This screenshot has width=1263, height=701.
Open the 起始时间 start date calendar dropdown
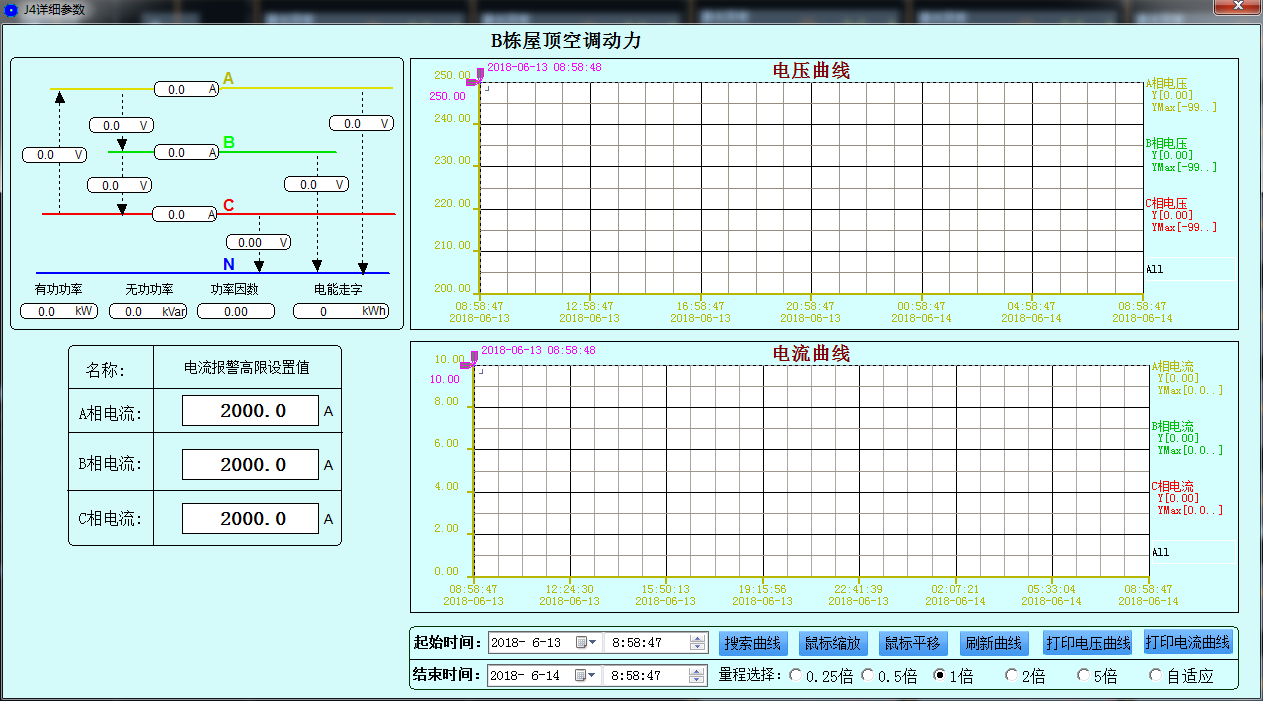[x=594, y=643]
